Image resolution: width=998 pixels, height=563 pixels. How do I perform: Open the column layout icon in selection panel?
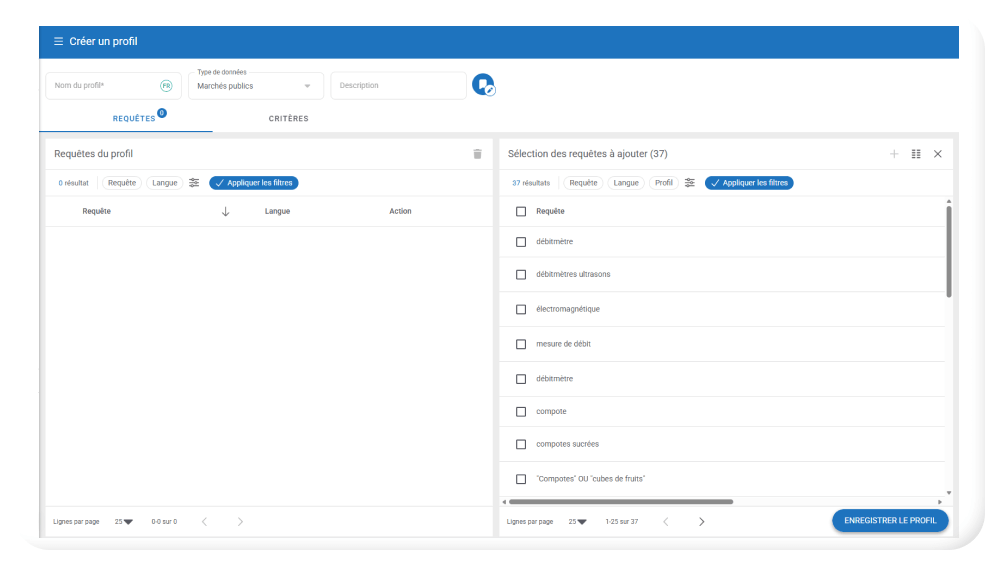pyautogui.click(x=916, y=154)
